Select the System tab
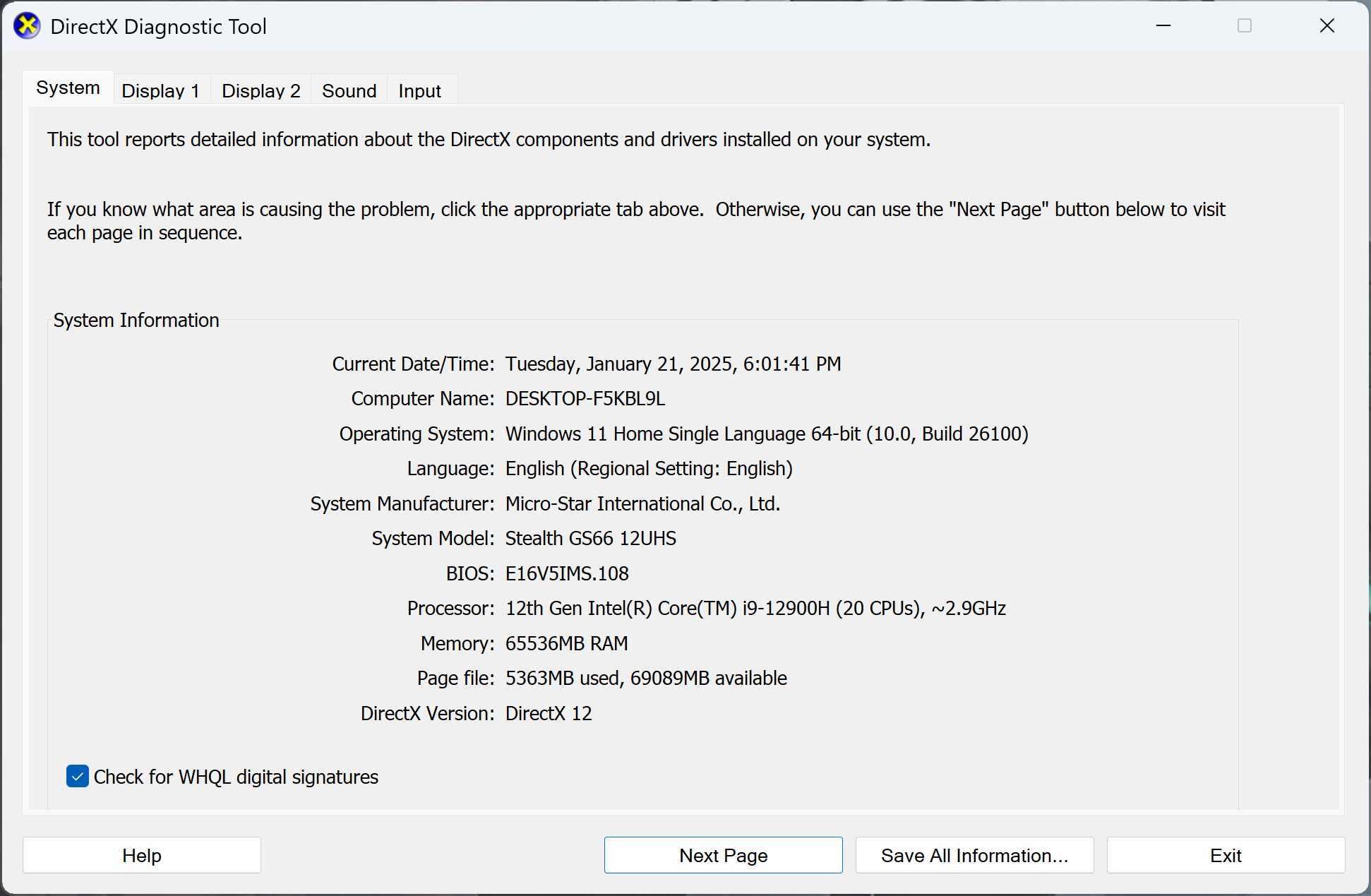 [x=68, y=88]
